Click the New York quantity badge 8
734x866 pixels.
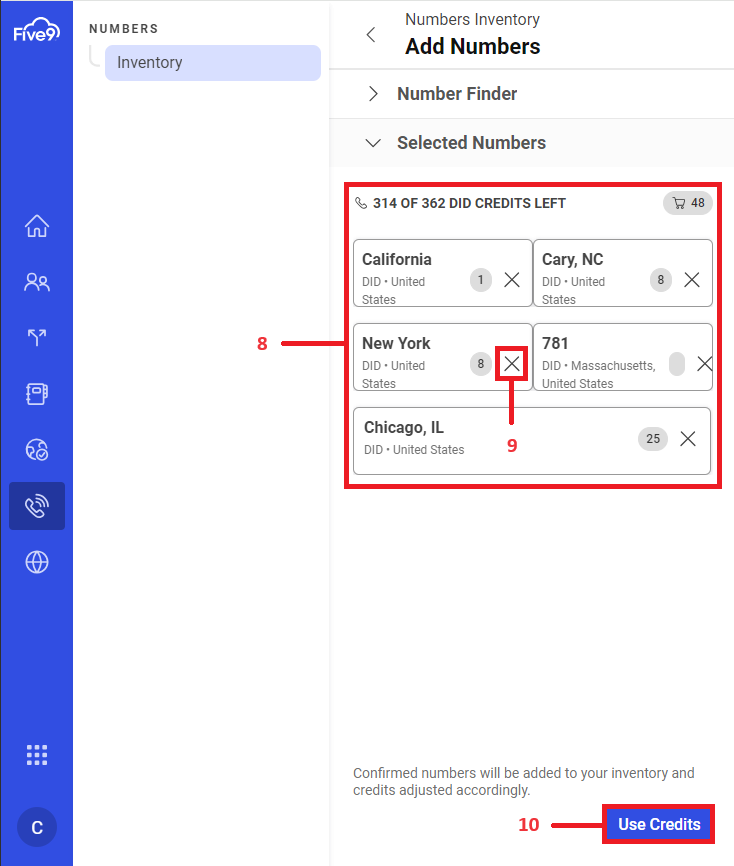(x=480, y=364)
